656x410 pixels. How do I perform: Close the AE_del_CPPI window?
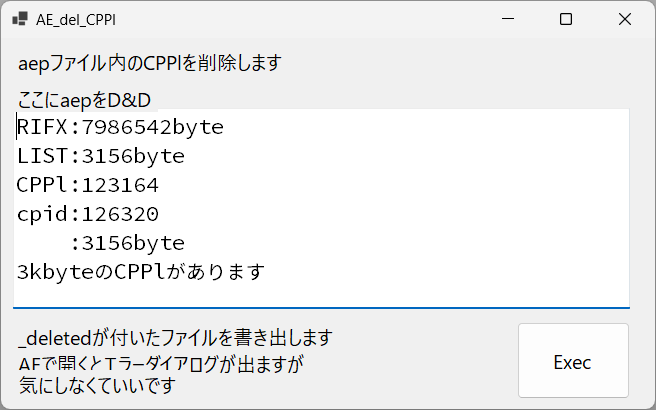pos(625,19)
